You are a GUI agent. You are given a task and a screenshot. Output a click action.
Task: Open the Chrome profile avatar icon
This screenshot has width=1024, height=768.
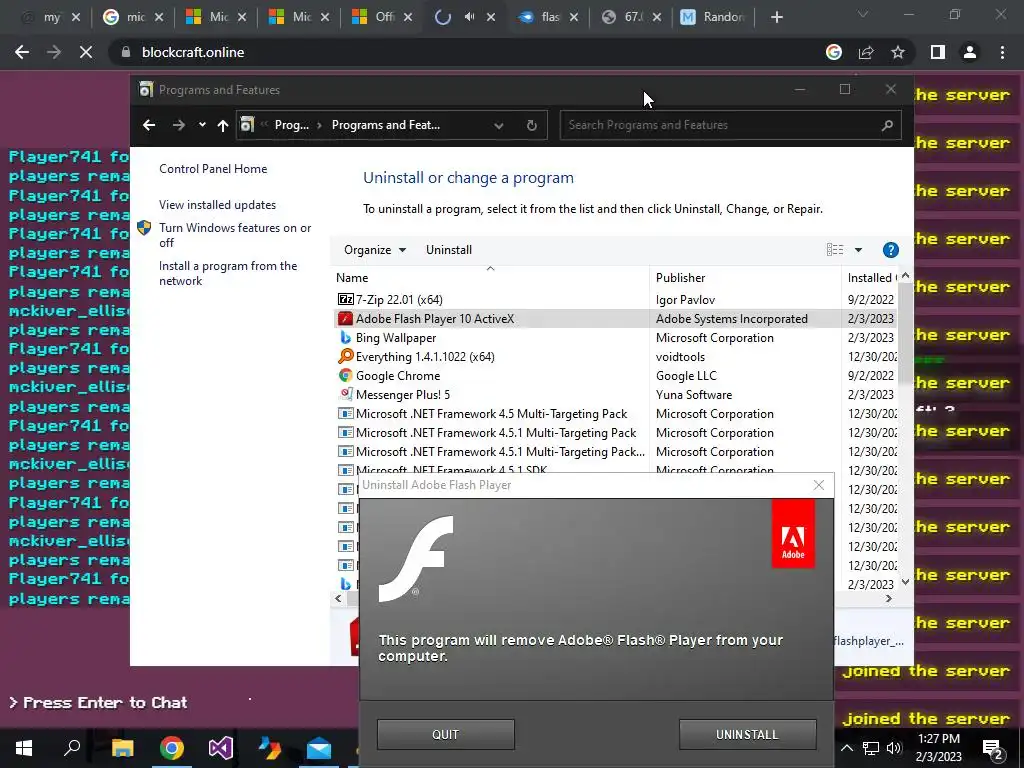click(x=970, y=52)
